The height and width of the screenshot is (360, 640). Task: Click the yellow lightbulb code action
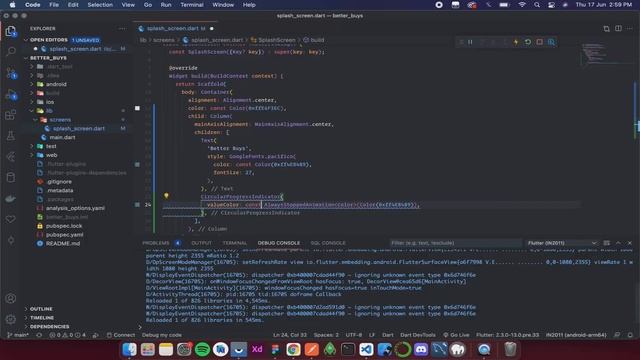click(x=166, y=196)
